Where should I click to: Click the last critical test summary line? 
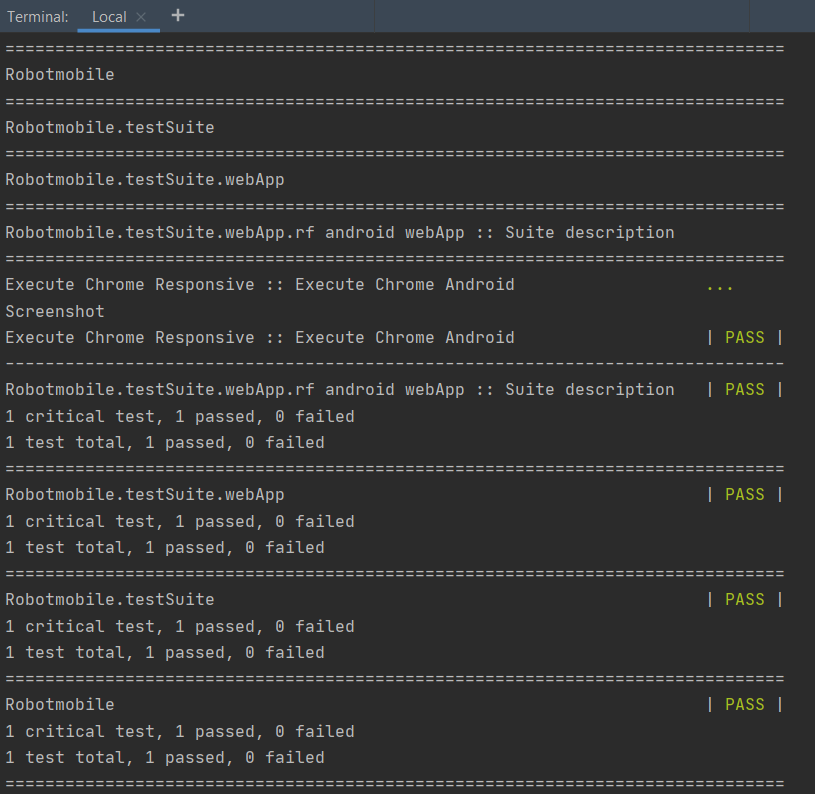[180, 732]
